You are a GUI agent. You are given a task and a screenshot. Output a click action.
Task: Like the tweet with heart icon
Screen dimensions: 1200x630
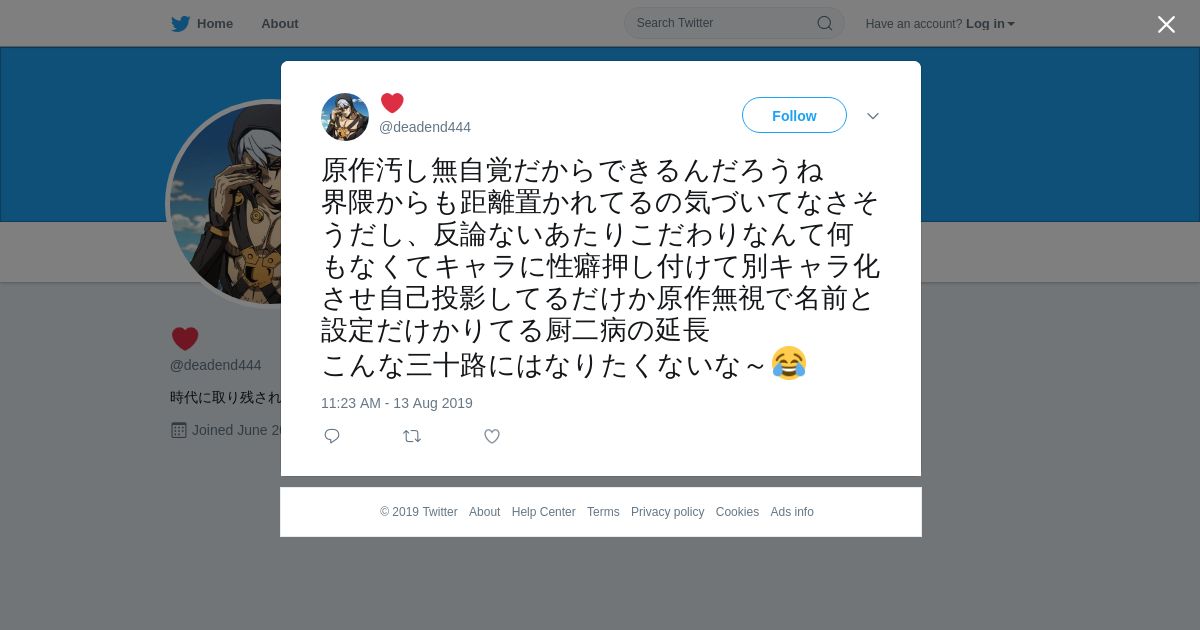[x=492, y=436]
